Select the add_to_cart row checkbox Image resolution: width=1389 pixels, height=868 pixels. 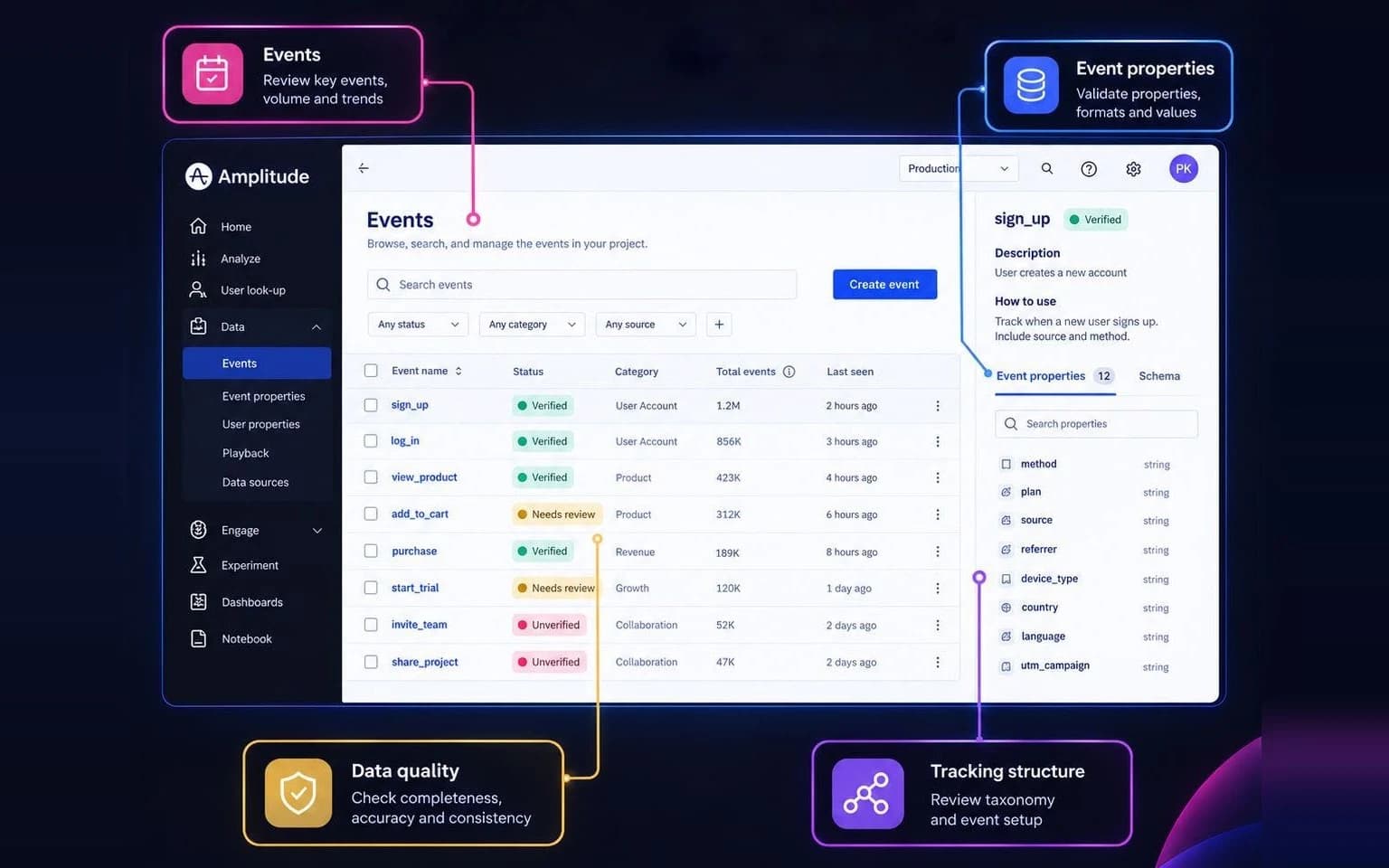(371, 514)
